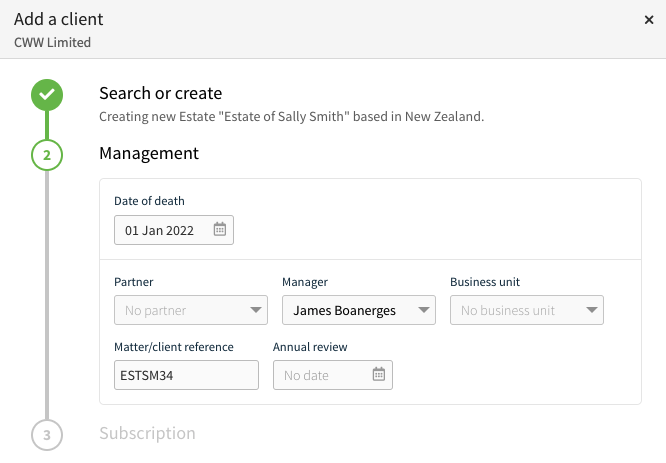The width and height of the screenshot is (666, 463).
Task: Click the Creating new Estate description text
Action: point(291,116)
